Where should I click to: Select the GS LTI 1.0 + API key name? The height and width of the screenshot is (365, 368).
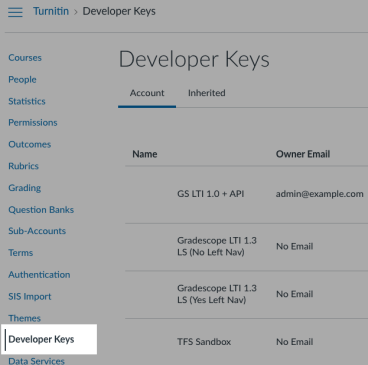tap(211, 194)
